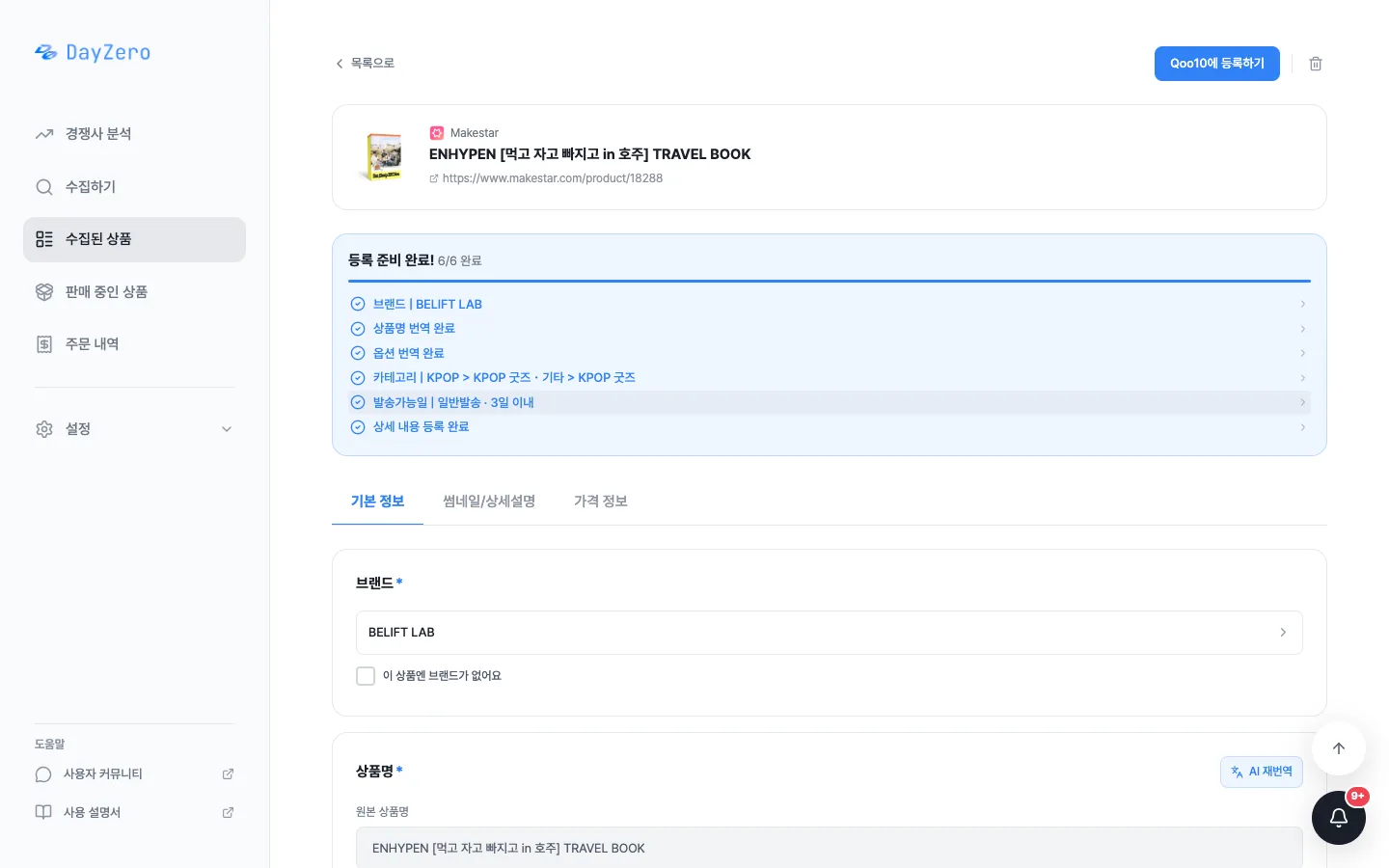Click the TRAVEL BOOK product thumbnail

[x=385, y=157]
